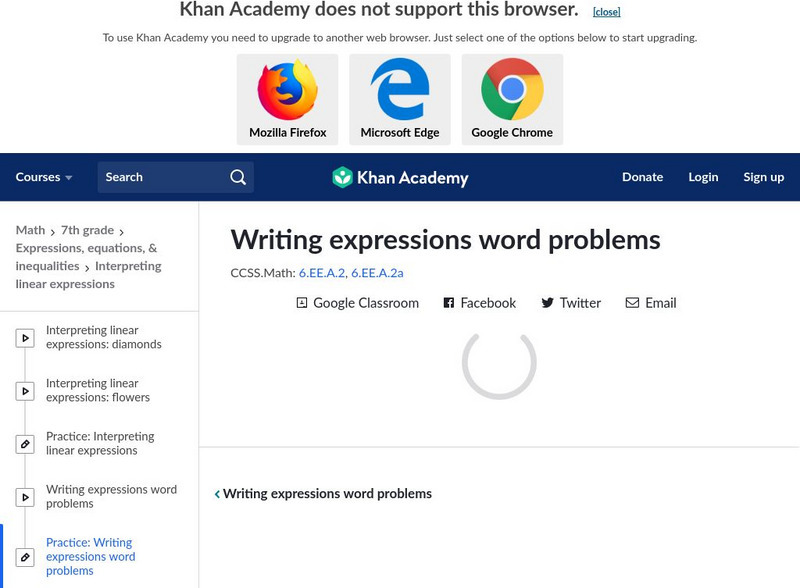800x588 pixels.
Task: Open the Courses dropdown menu
Action: click(44, 177)
